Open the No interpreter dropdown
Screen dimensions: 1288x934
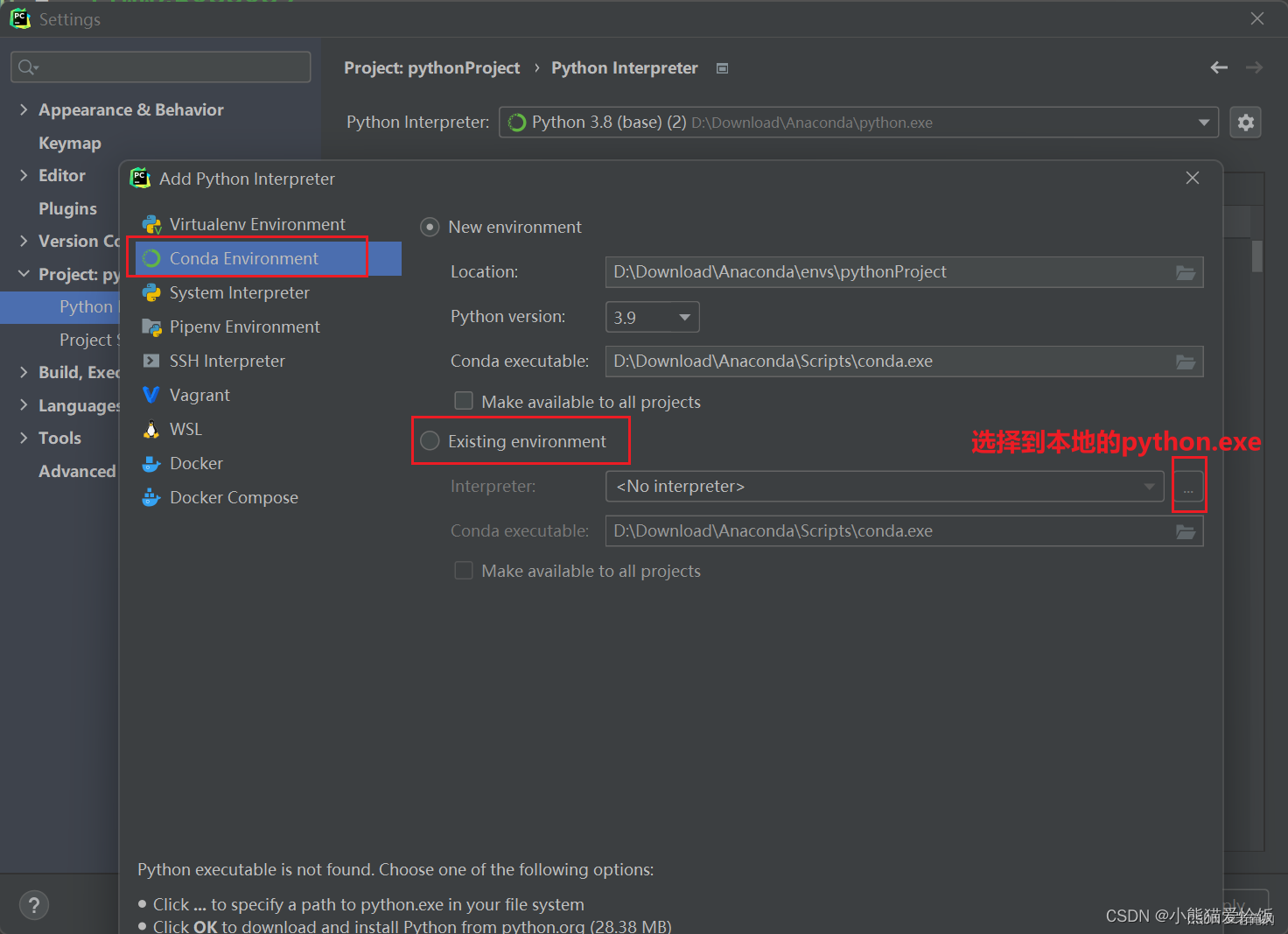tap(885, 487)
